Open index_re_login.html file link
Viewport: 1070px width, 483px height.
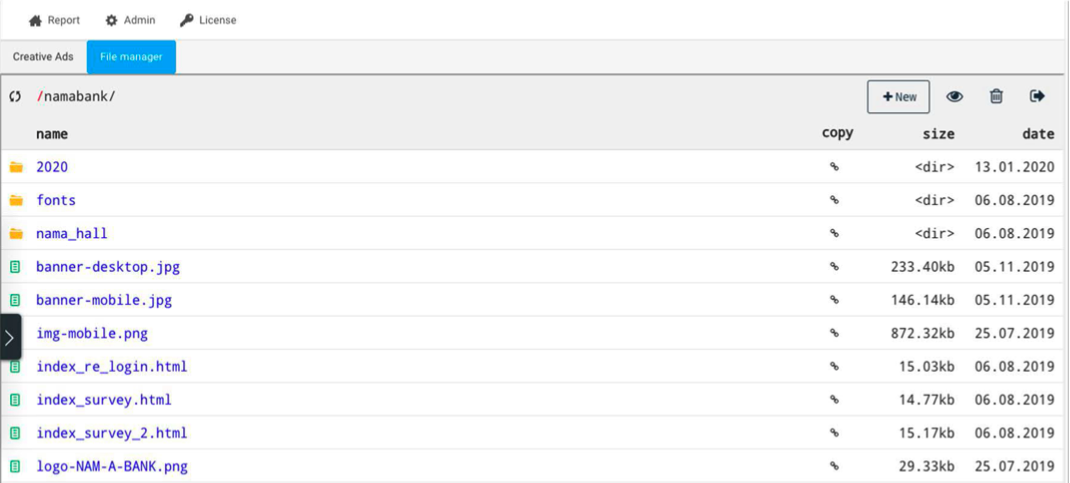[111, 367]
